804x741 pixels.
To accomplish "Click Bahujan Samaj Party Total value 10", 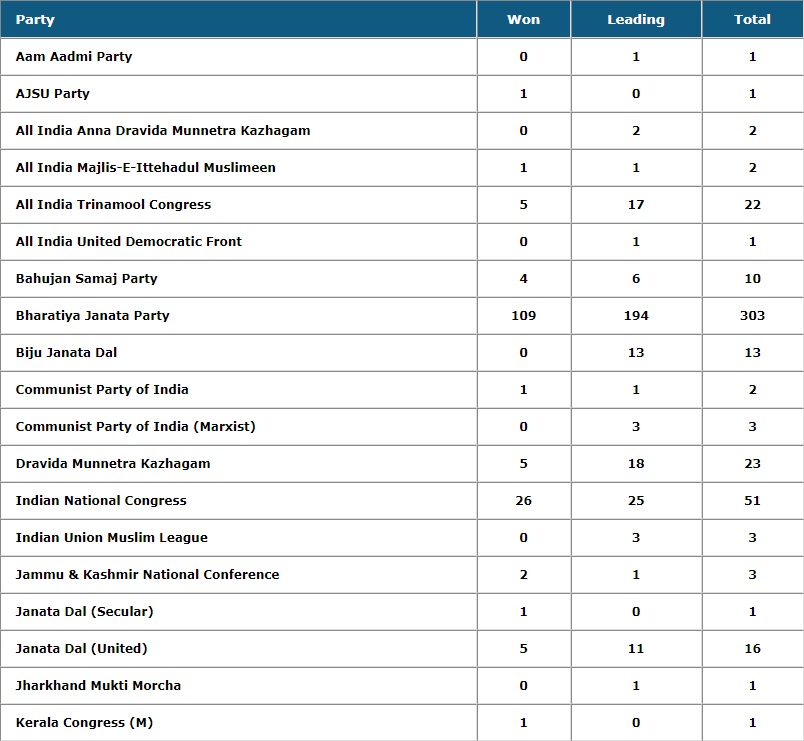I will click(x=752, y=278).
